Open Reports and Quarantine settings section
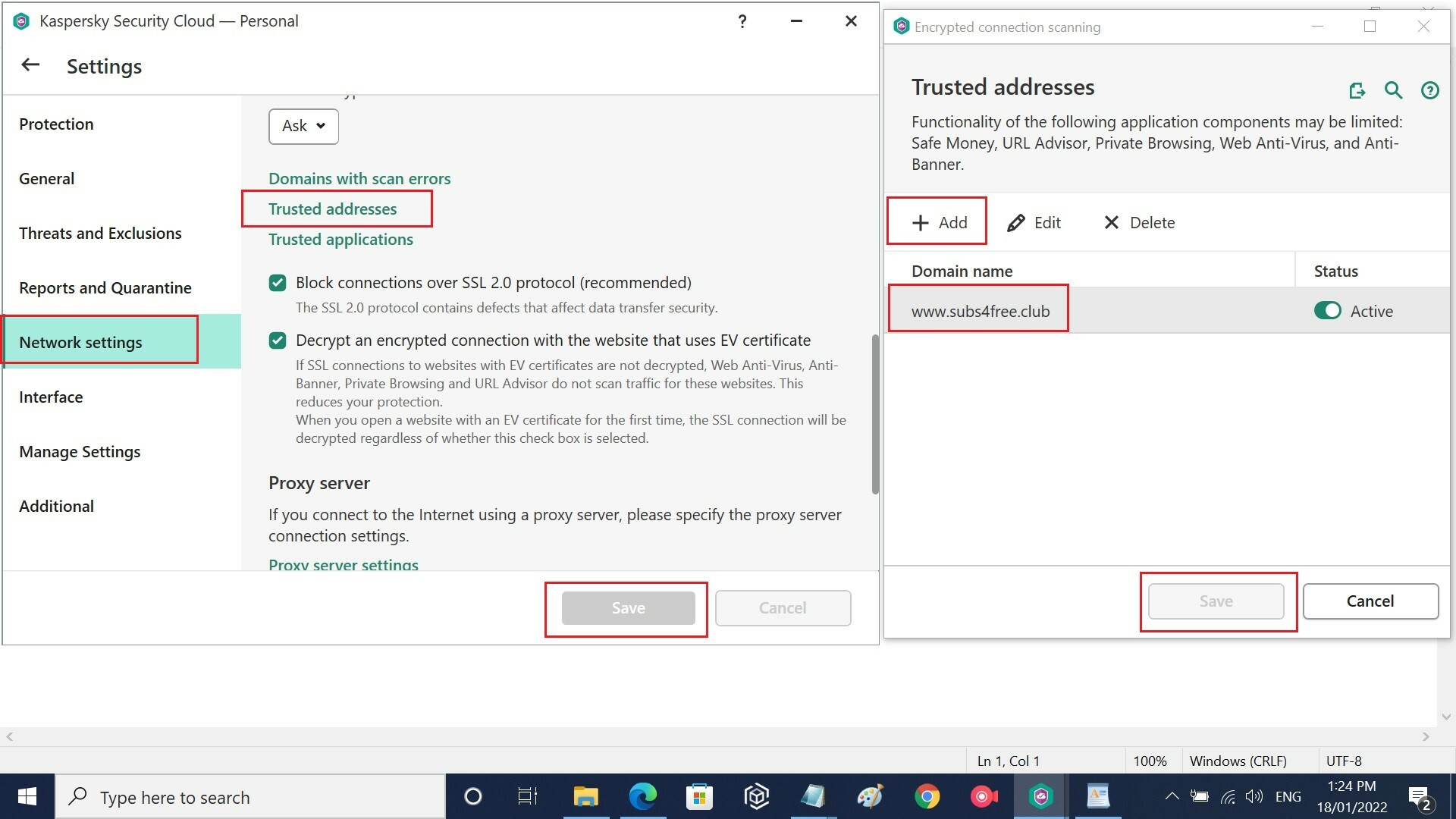Image resolution: width=1456 pixels, height=819 pixels. click(105, 288)
